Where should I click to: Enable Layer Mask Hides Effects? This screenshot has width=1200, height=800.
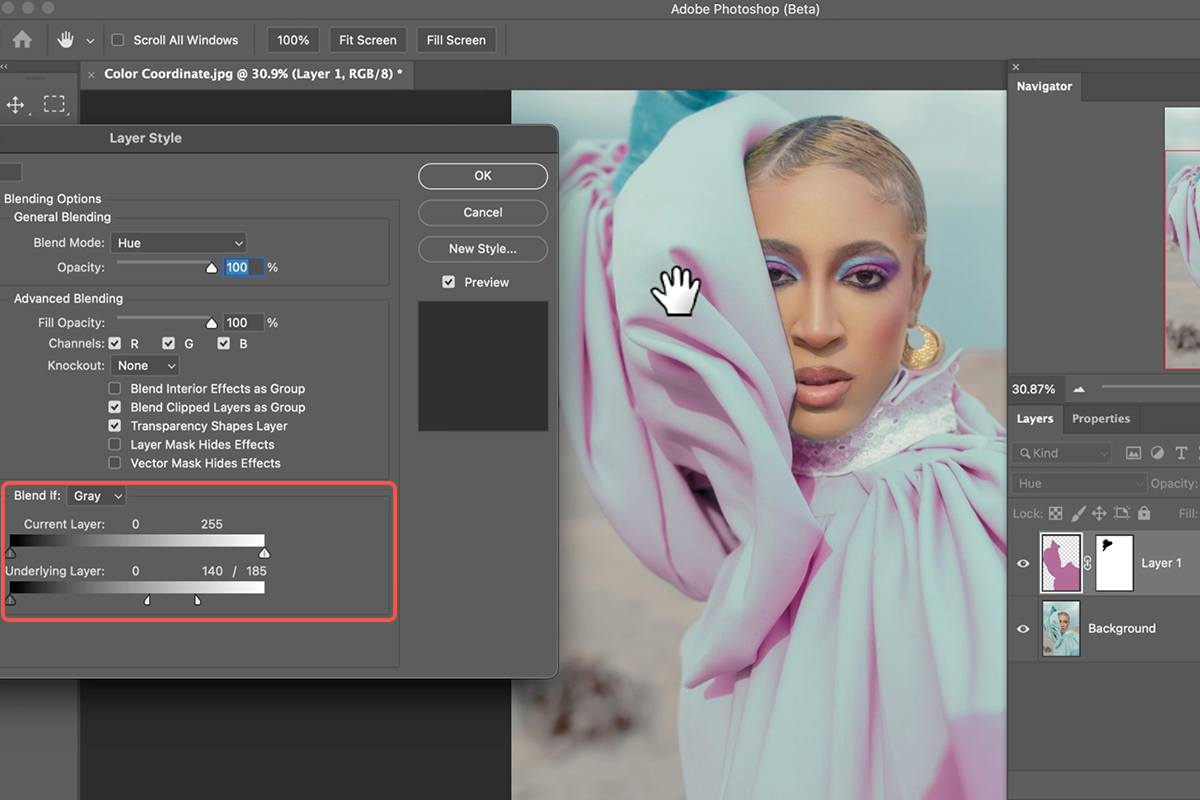tap(115, 445)
